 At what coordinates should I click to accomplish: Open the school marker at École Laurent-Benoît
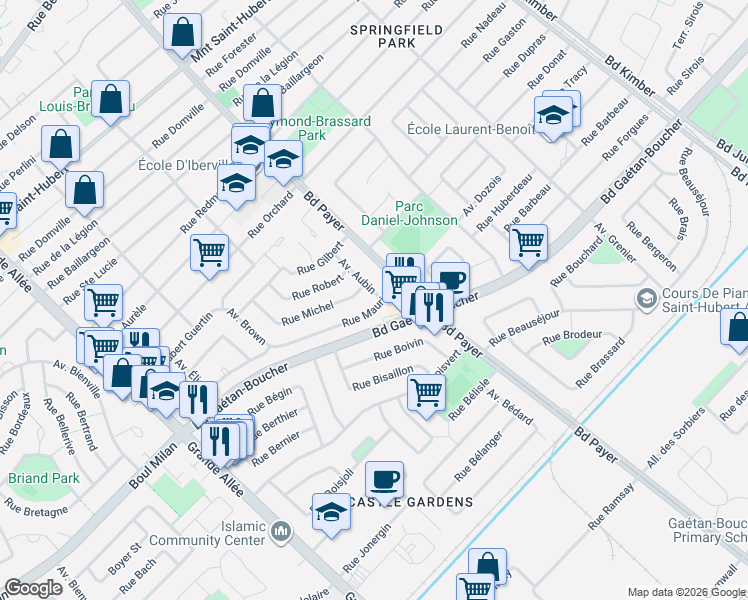click(x=553, y=116)
